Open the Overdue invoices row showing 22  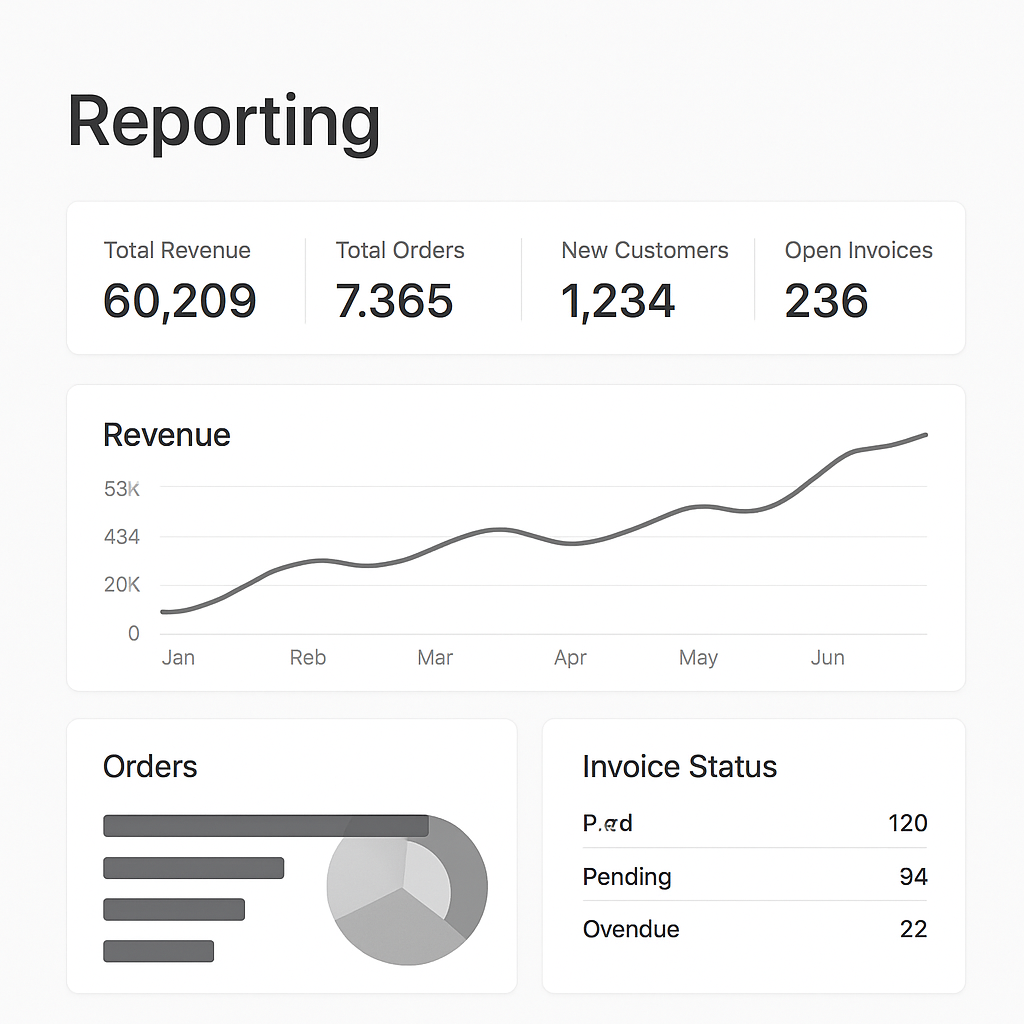pos(754,929)
